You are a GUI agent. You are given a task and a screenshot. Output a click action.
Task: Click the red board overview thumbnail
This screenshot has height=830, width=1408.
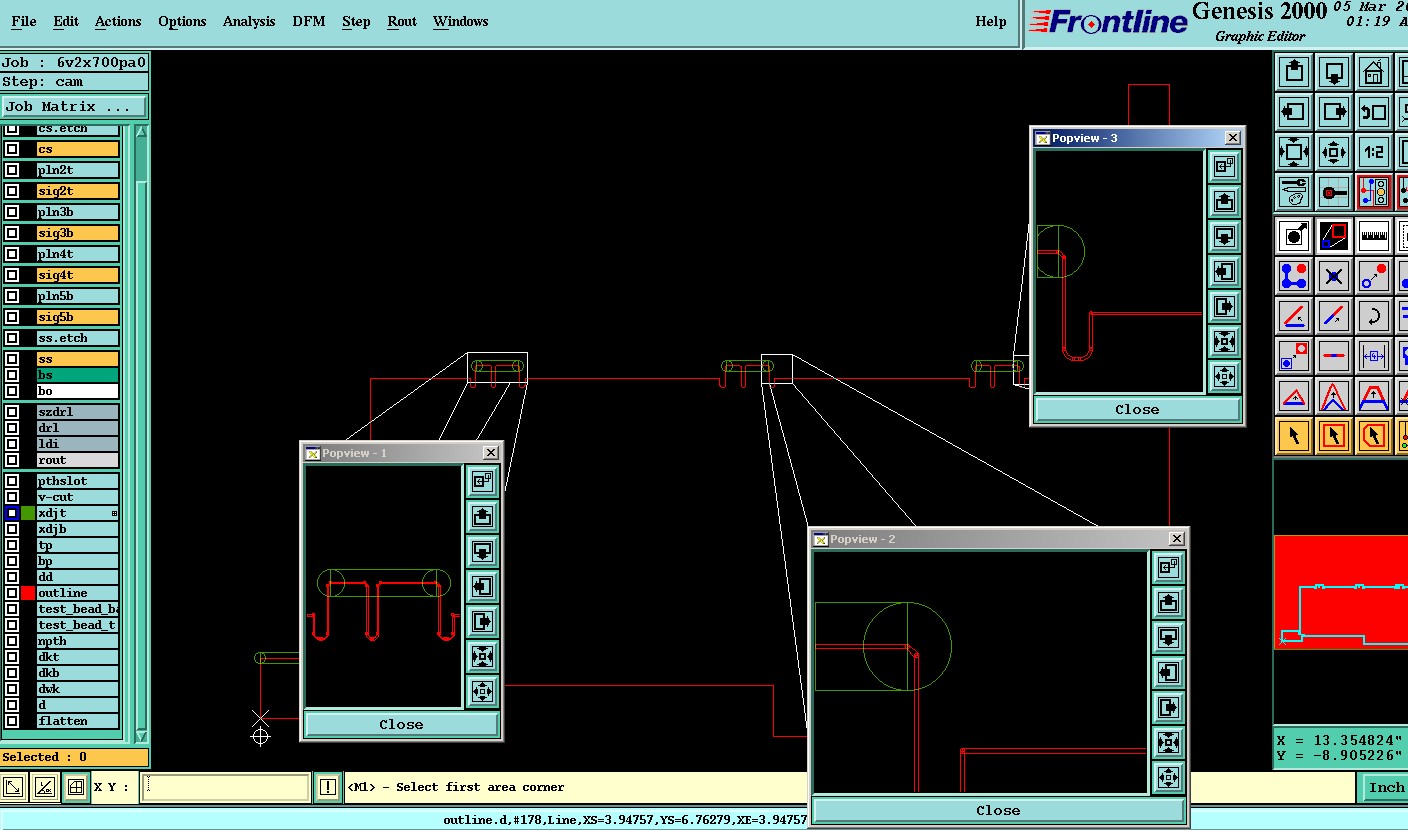point(1341,593)
